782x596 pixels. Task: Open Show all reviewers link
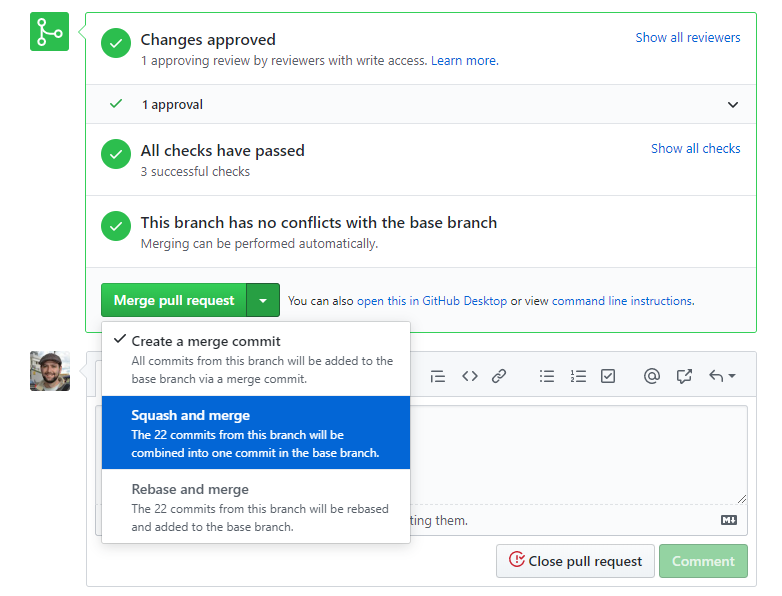(x=688, y=37)
